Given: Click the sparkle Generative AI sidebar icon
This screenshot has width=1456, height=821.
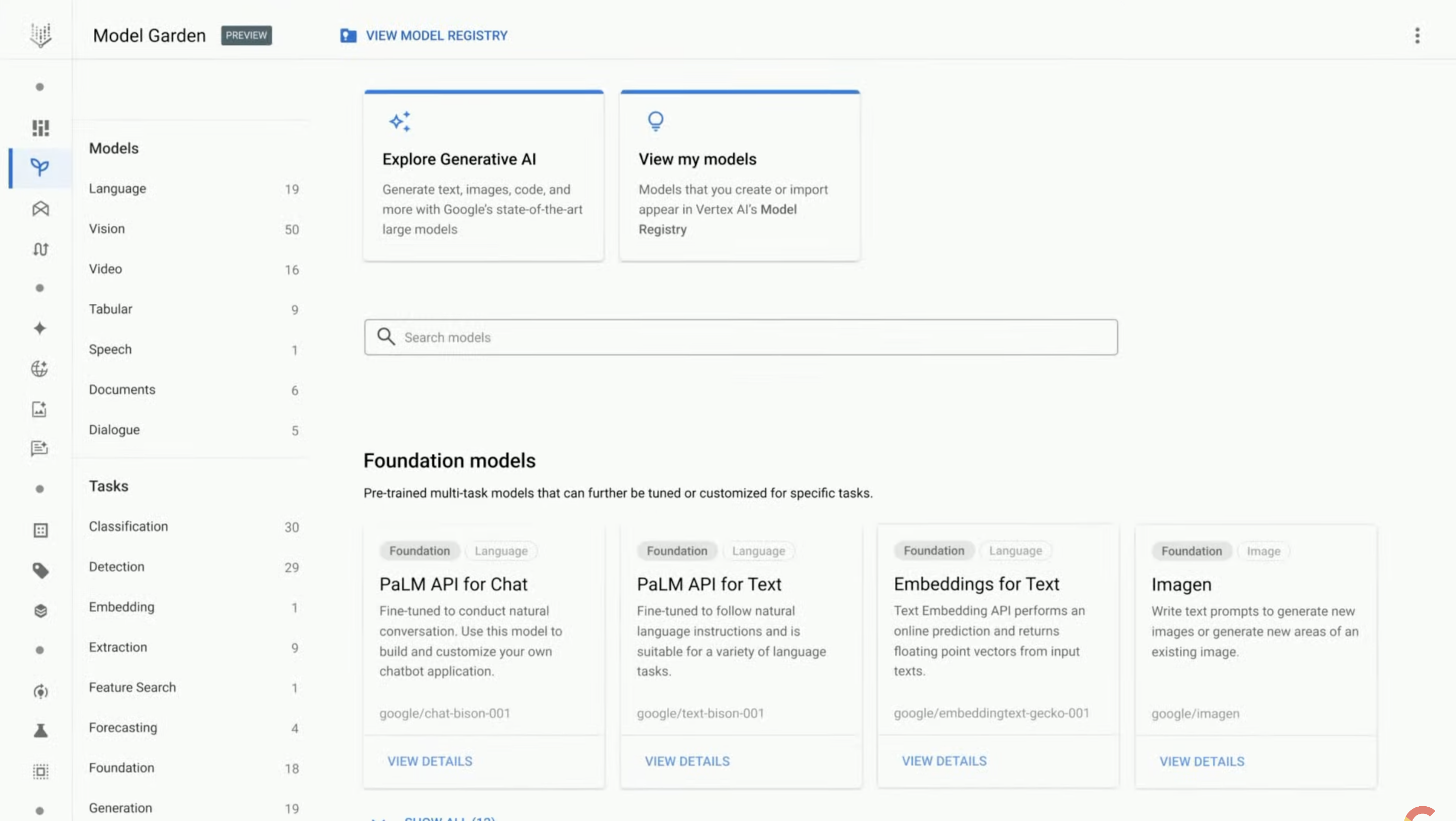Looking at the screenshot, I should tap(40, 328).
